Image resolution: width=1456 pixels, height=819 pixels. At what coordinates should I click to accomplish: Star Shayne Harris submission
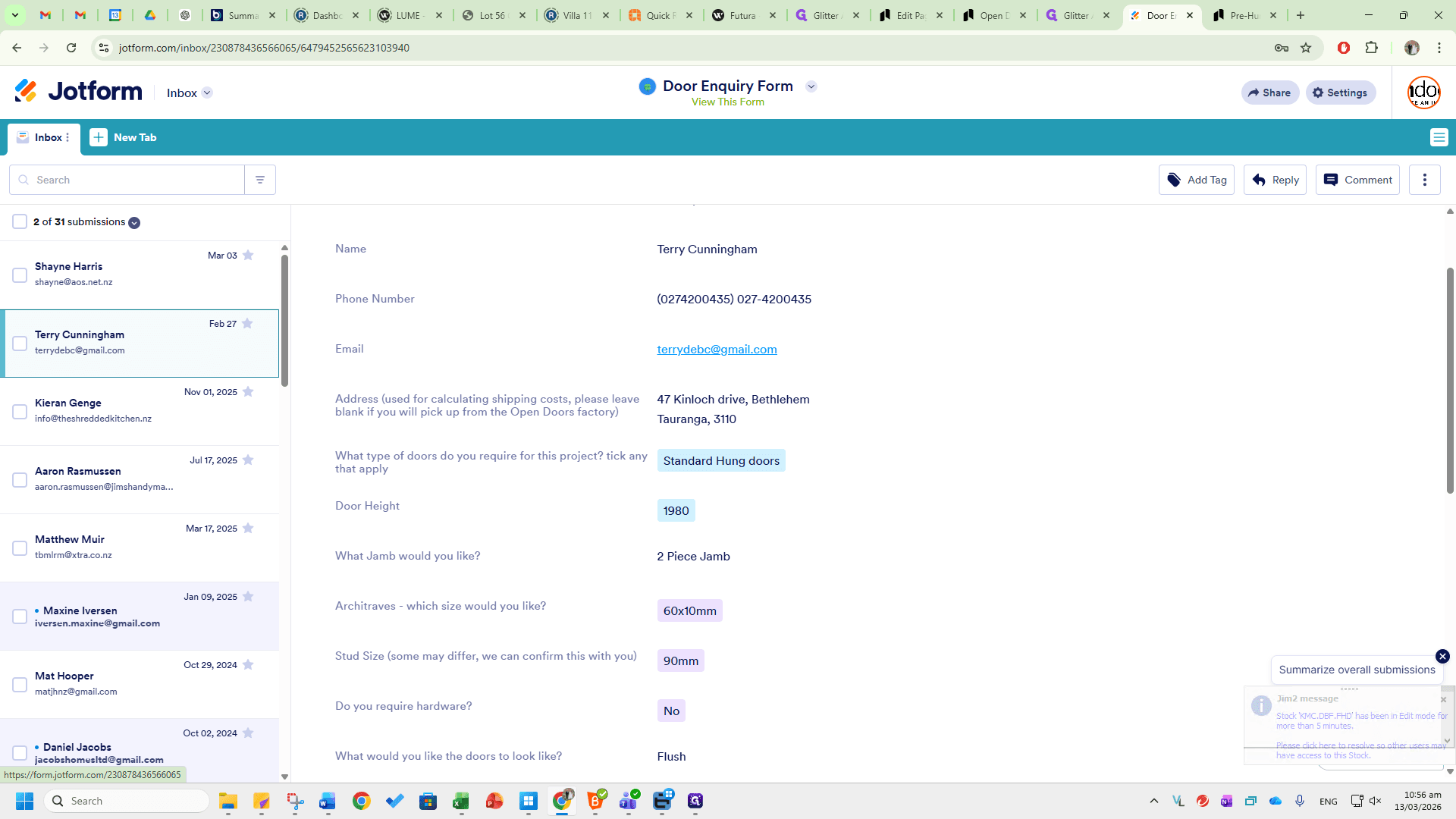coord(248,256)
